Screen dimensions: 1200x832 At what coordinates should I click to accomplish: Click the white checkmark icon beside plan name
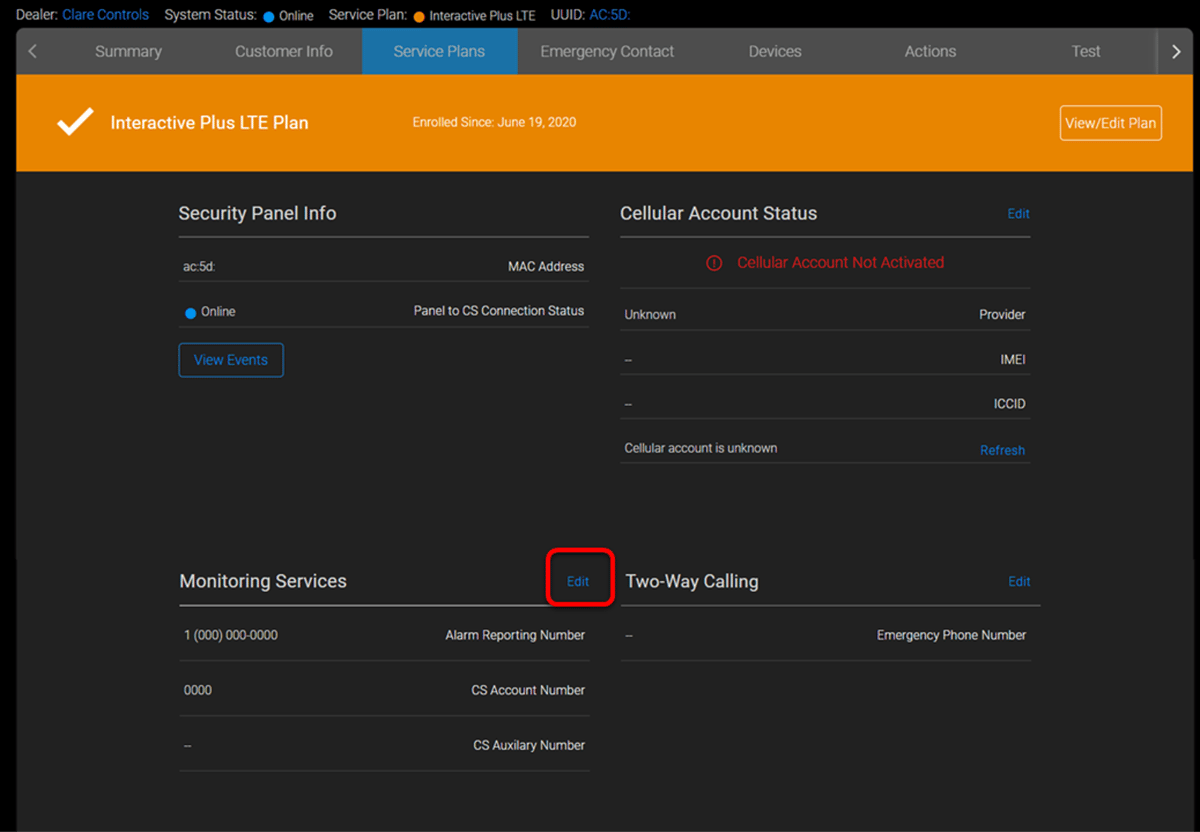coord(75,122)
